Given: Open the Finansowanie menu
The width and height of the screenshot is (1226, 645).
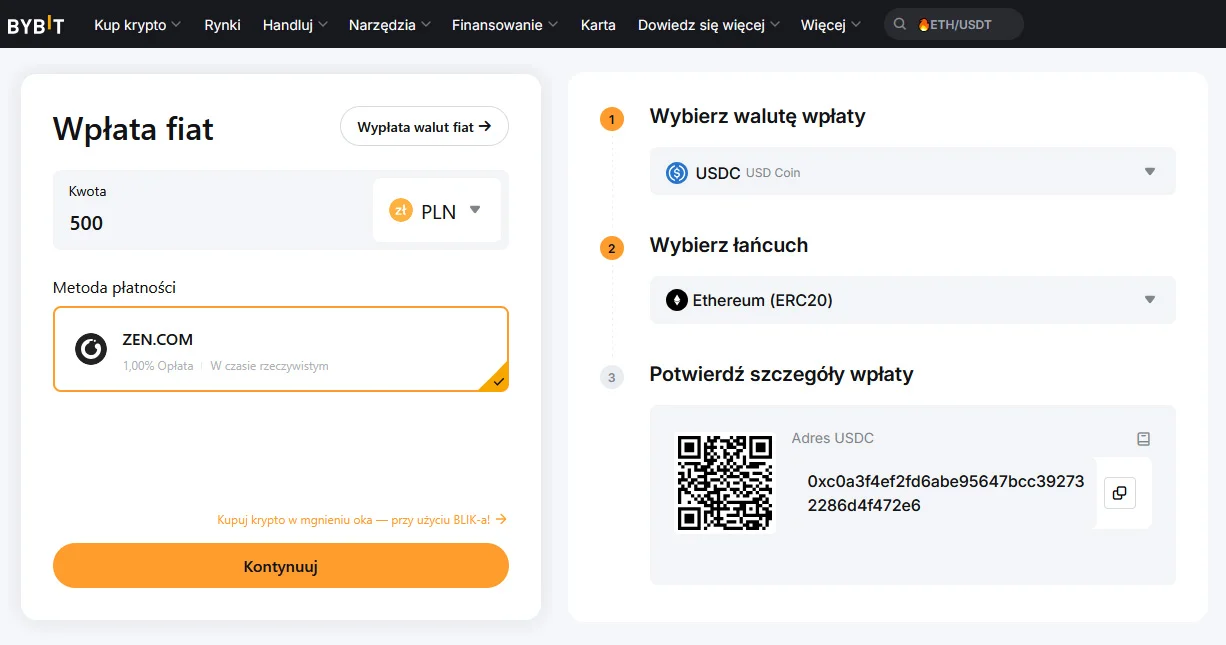Looking at the screenshot, I should click(x=505, y=25).
